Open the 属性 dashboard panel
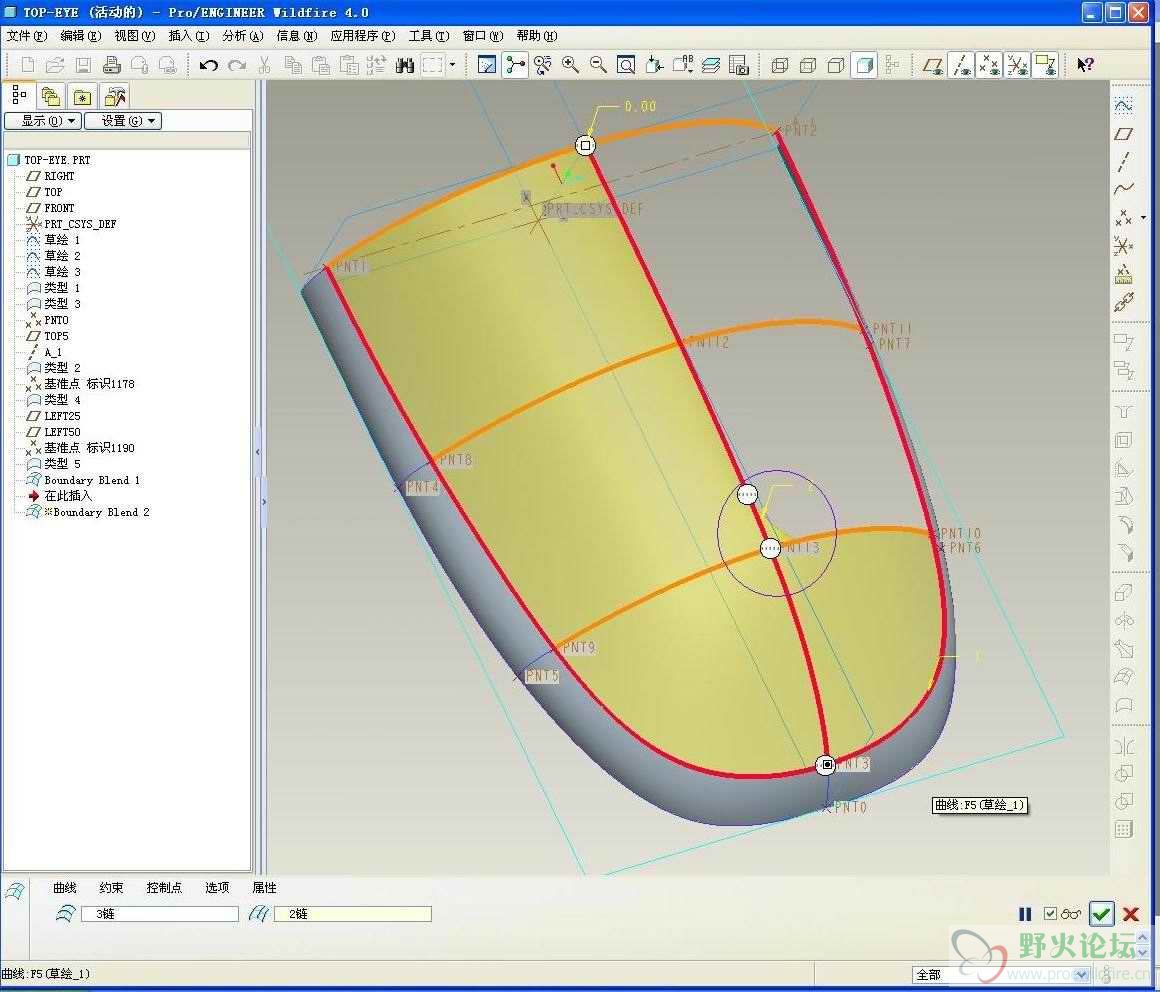 264,888
